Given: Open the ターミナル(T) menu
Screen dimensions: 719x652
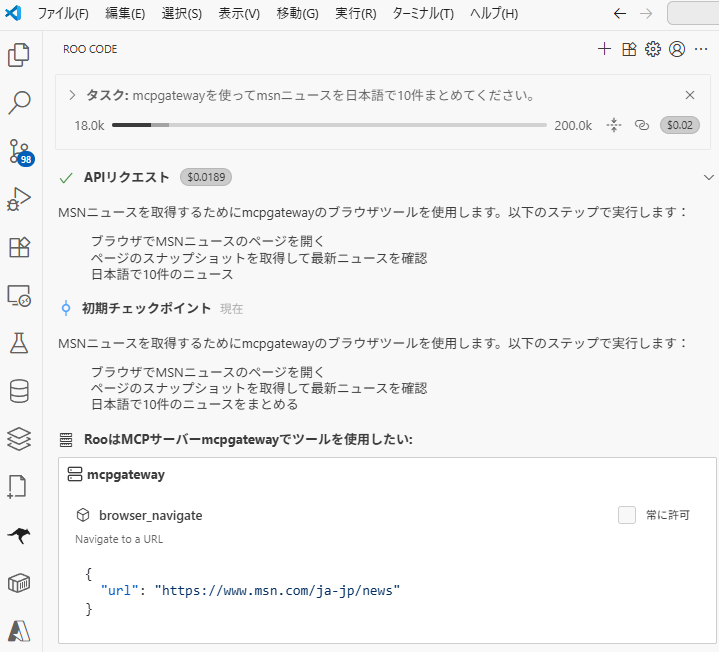Looking at the screenshot, I should click(423, 13).
